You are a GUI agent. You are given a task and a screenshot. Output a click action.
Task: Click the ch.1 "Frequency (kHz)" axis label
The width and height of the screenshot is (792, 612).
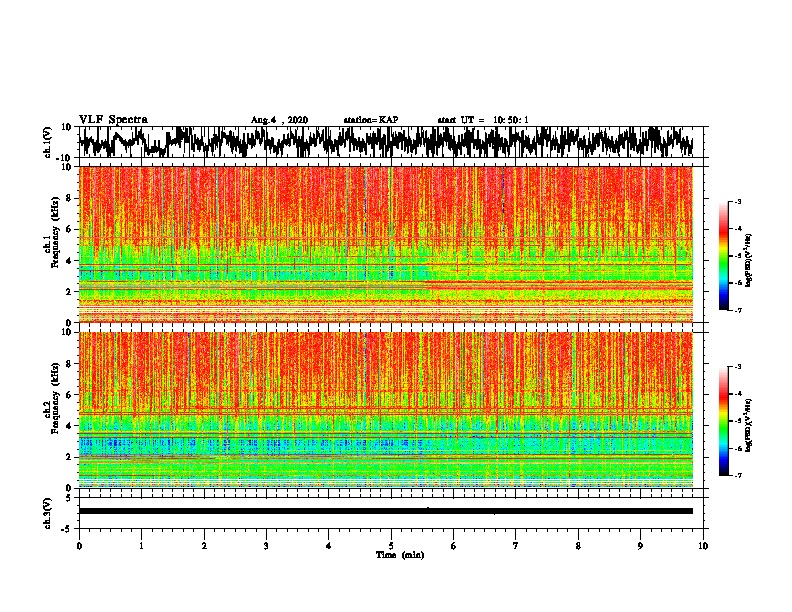(x=55, y=232)
